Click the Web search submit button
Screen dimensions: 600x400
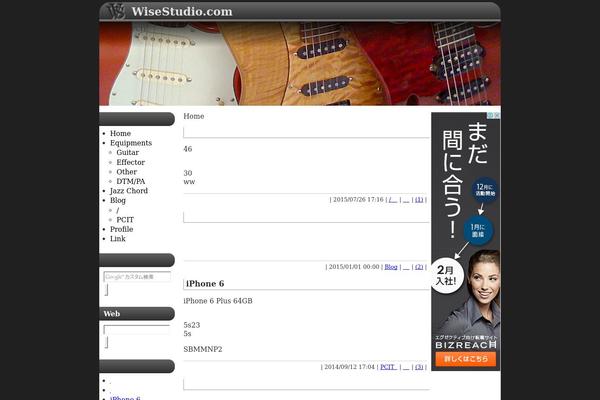[106, 342]
